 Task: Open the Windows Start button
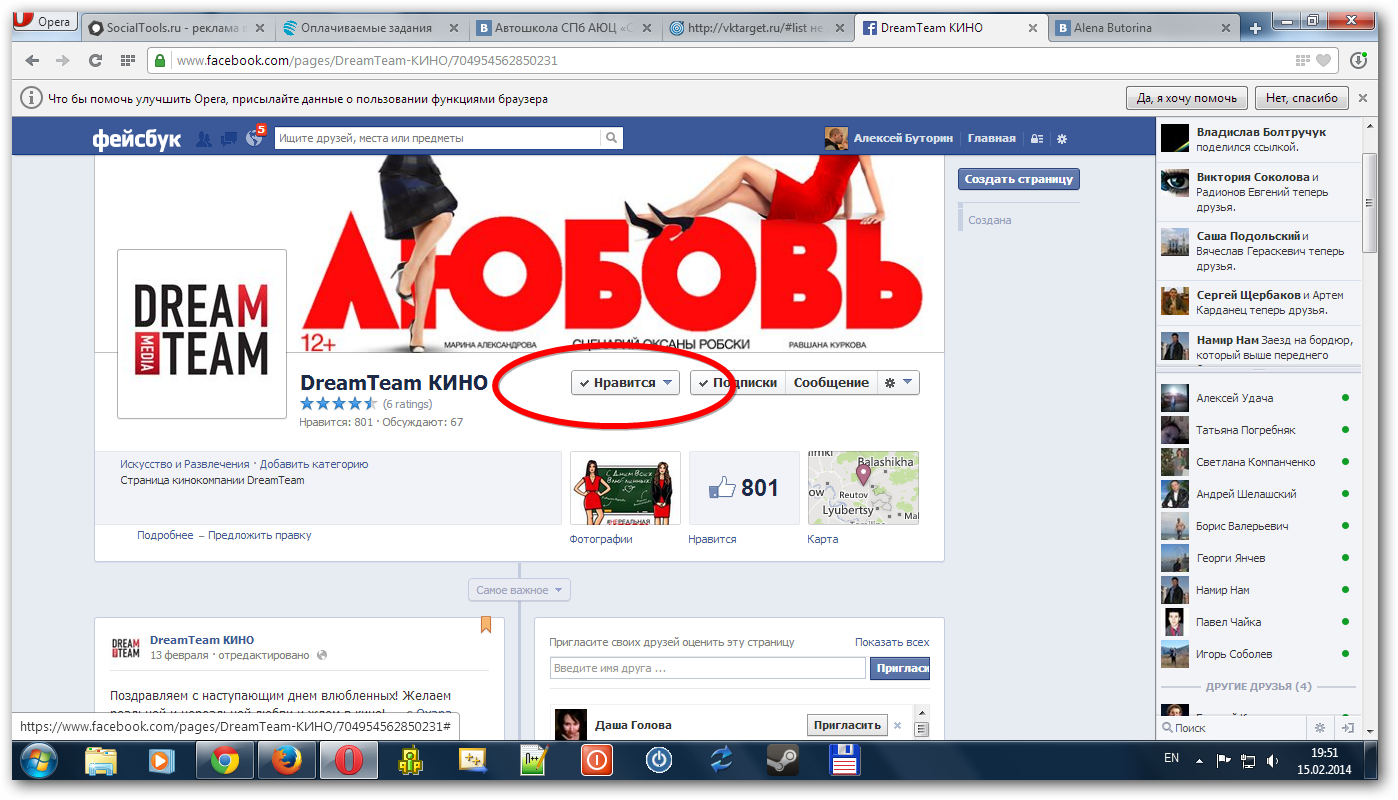39,762
